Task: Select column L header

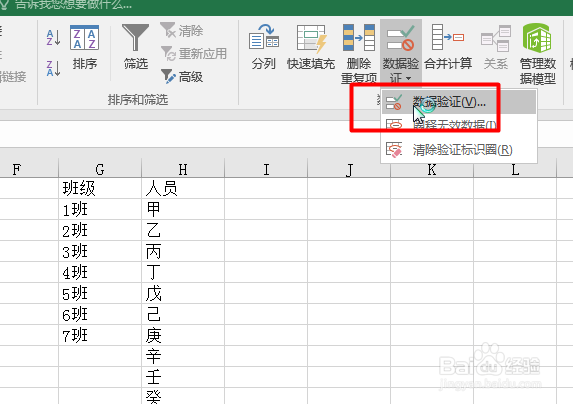Action: coord(515,169)
